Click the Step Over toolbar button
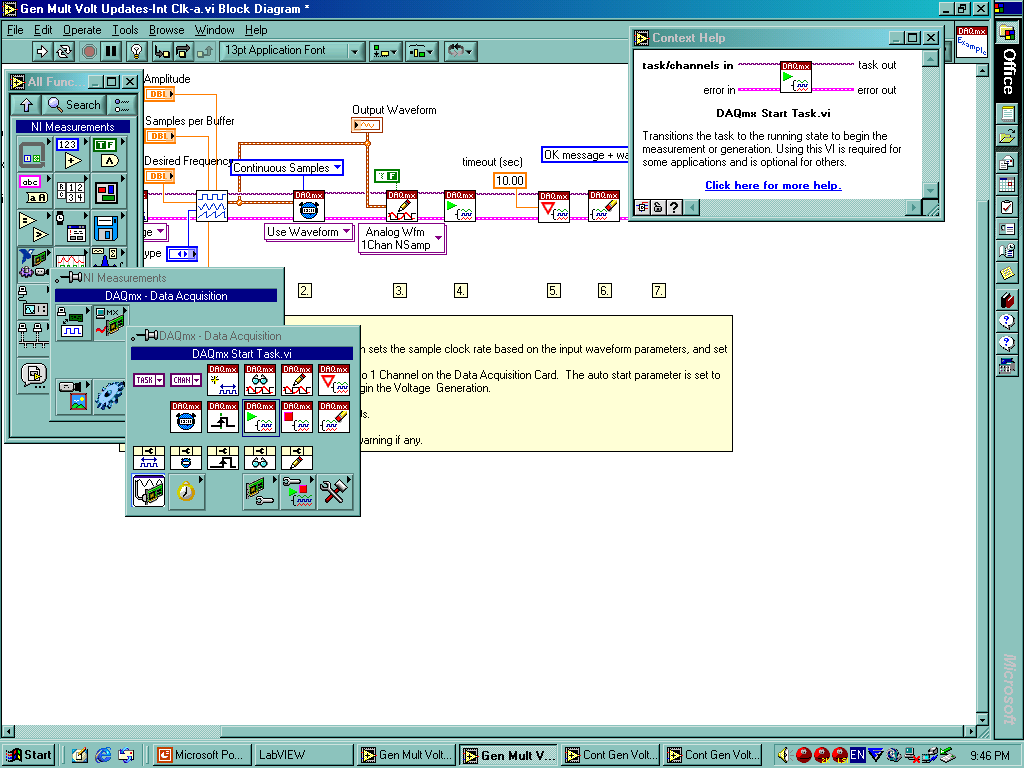This screenshot has width=1024, height=768. pos(183,51)
